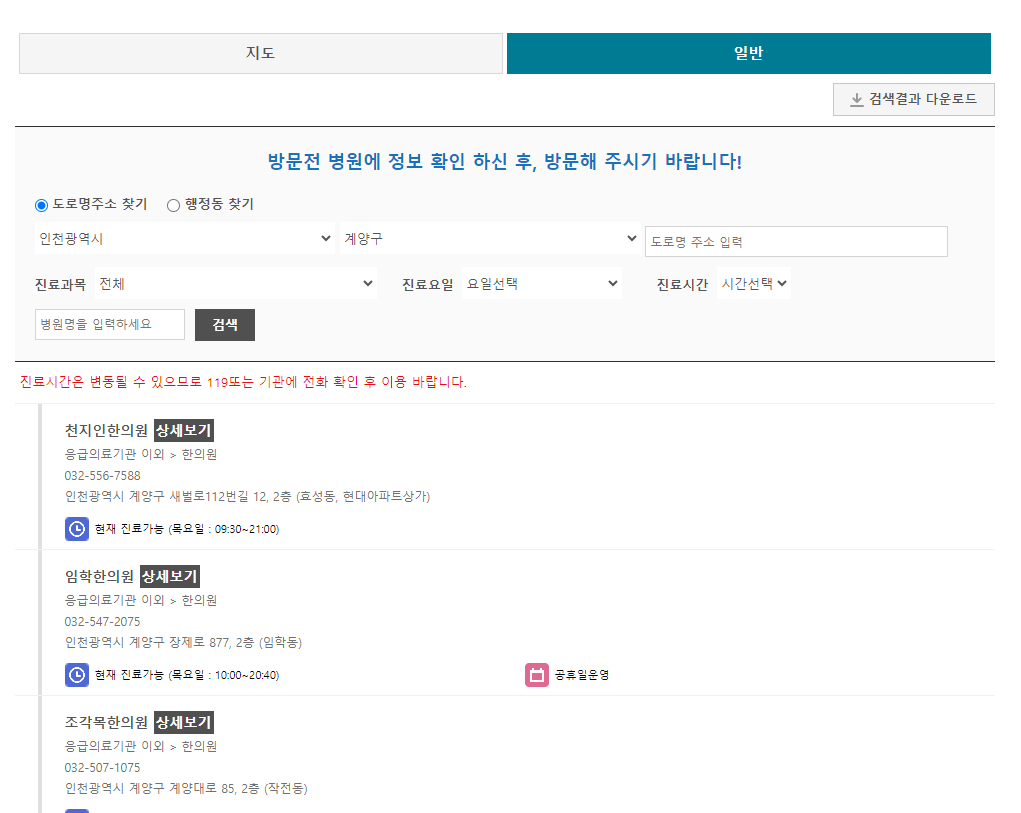Click the 임학한의원 clinic name

[x=99, y=576]
